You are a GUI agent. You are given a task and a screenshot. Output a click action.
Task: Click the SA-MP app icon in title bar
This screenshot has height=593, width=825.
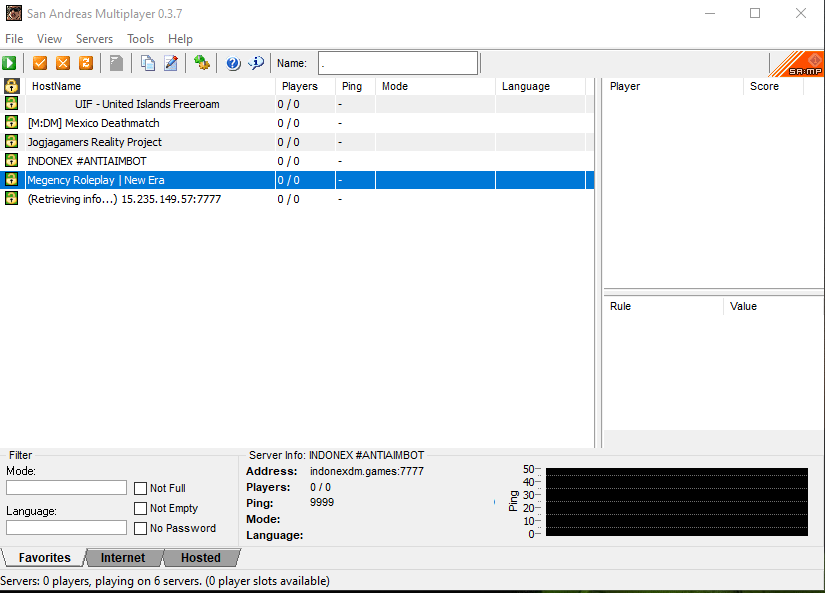point(14,13)
